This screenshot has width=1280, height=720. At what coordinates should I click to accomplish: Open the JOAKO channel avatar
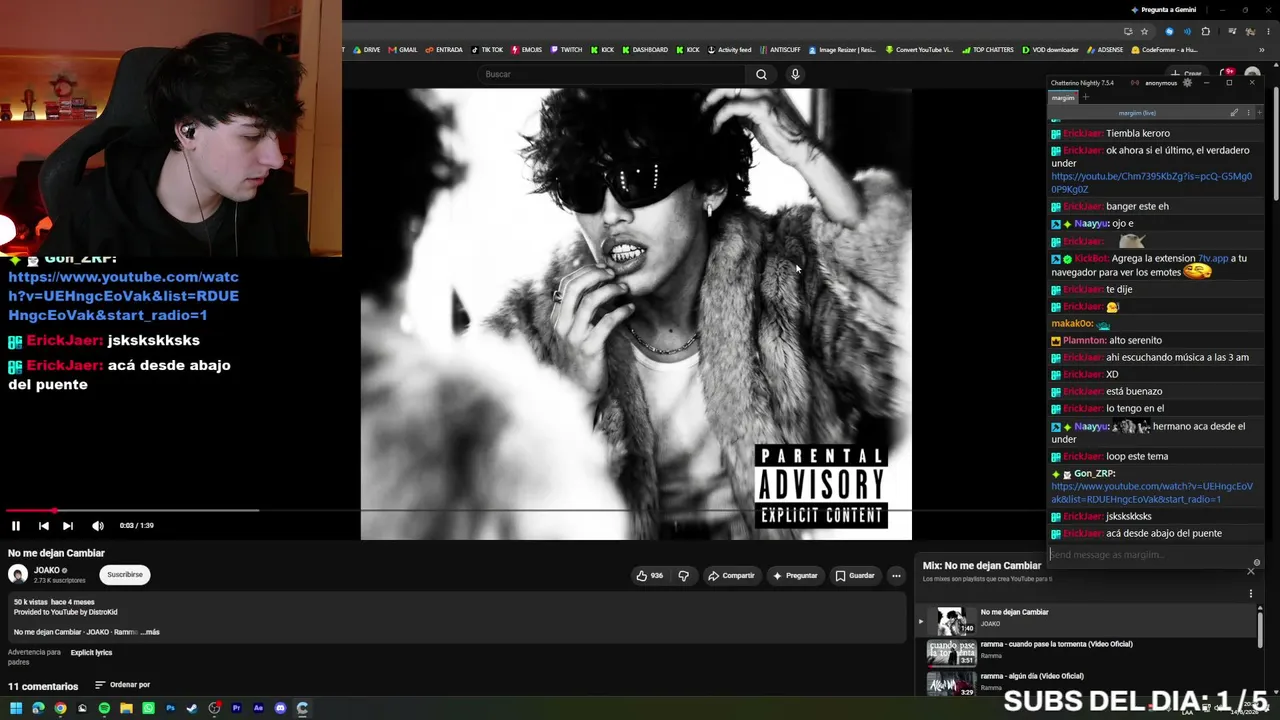pyautogui.click(x=18, y=575)
